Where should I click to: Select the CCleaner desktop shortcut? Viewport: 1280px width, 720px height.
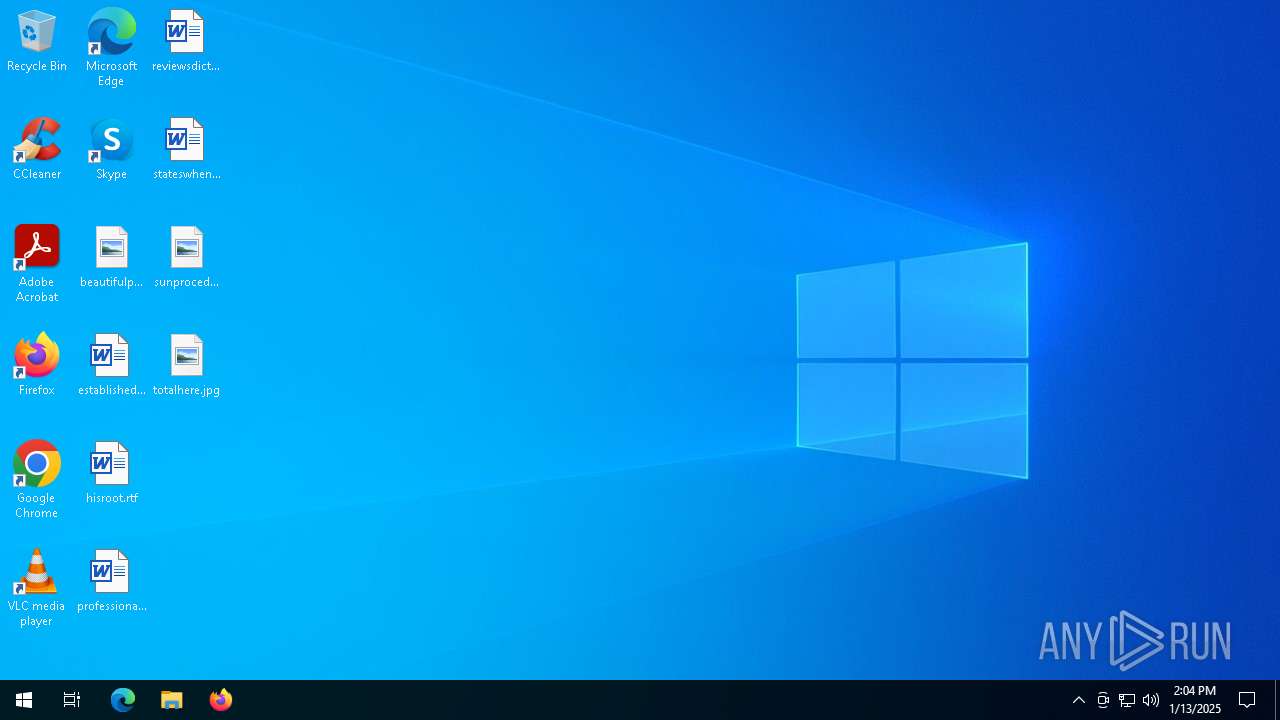37,150
